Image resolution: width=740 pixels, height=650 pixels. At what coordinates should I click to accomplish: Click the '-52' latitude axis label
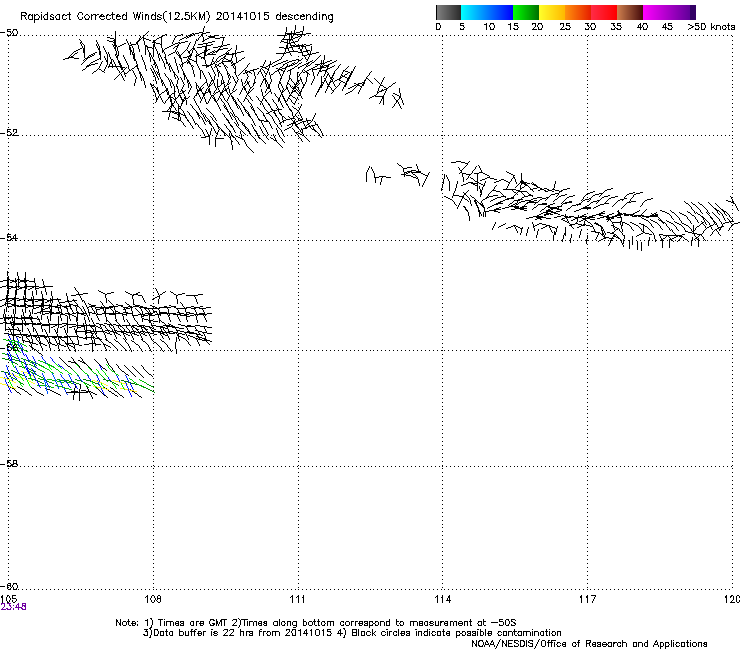click(x=9, y=132)
